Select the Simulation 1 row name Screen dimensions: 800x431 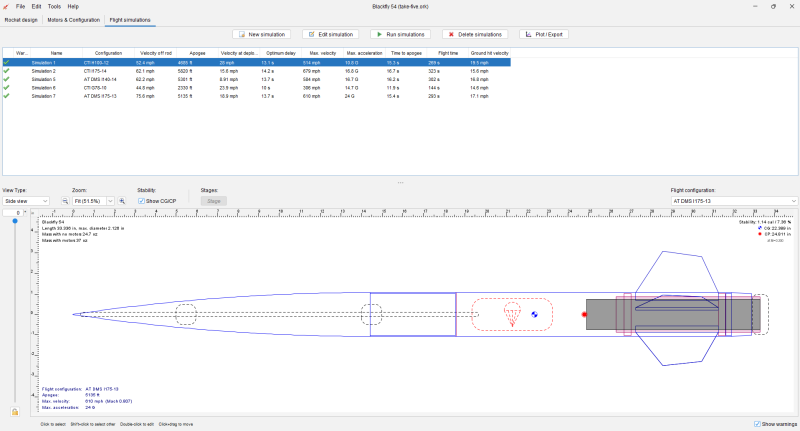[43, 63]
